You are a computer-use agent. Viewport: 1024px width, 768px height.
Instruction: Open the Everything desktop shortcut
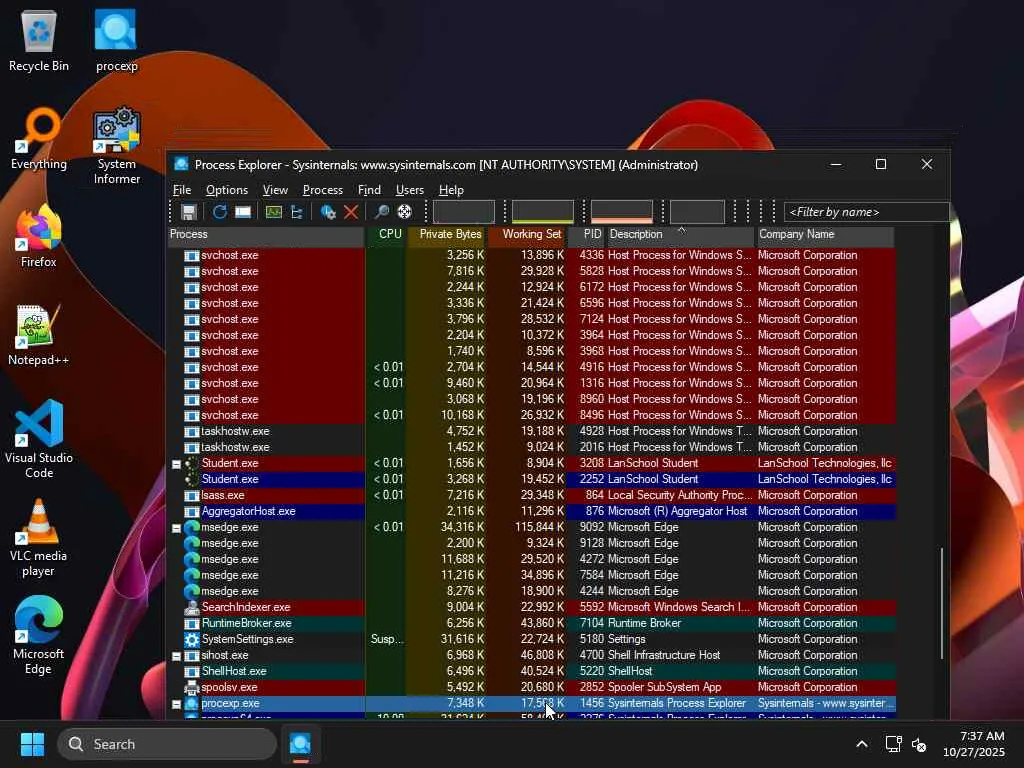click(39, 138)
